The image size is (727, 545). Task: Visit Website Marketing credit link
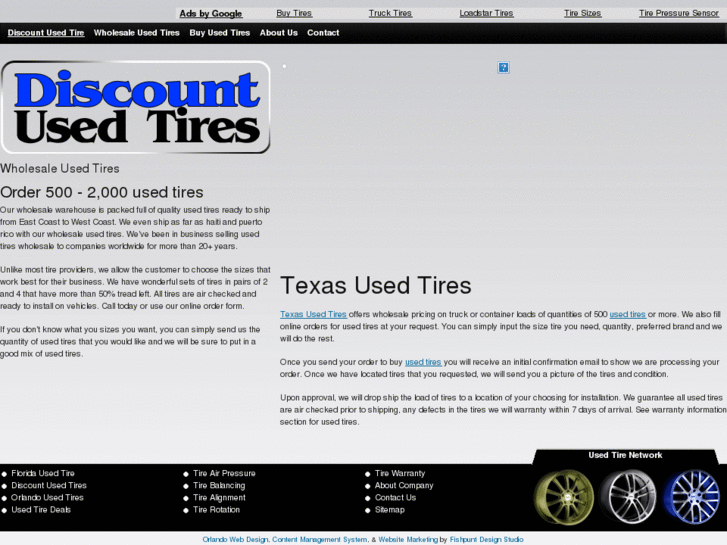[408, 540]
